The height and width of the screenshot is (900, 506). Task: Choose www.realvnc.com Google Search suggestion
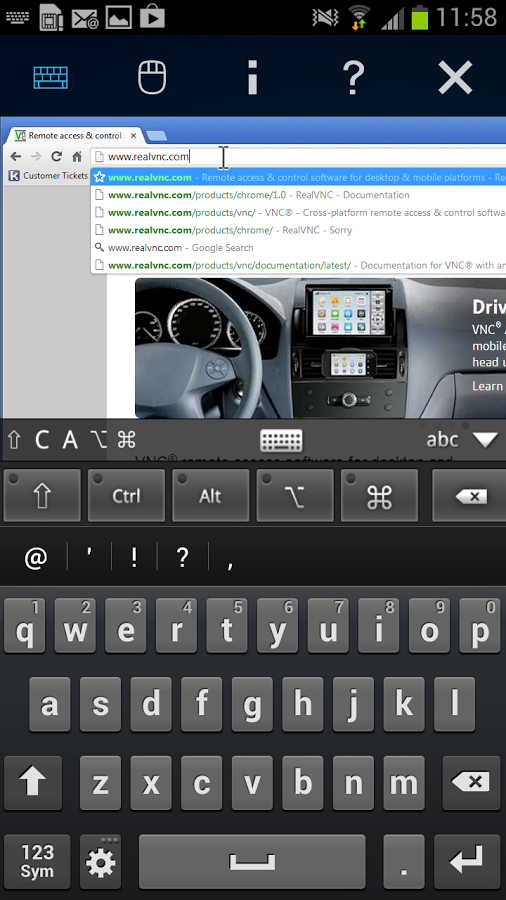pyautogui.click(x=298, y=248)
